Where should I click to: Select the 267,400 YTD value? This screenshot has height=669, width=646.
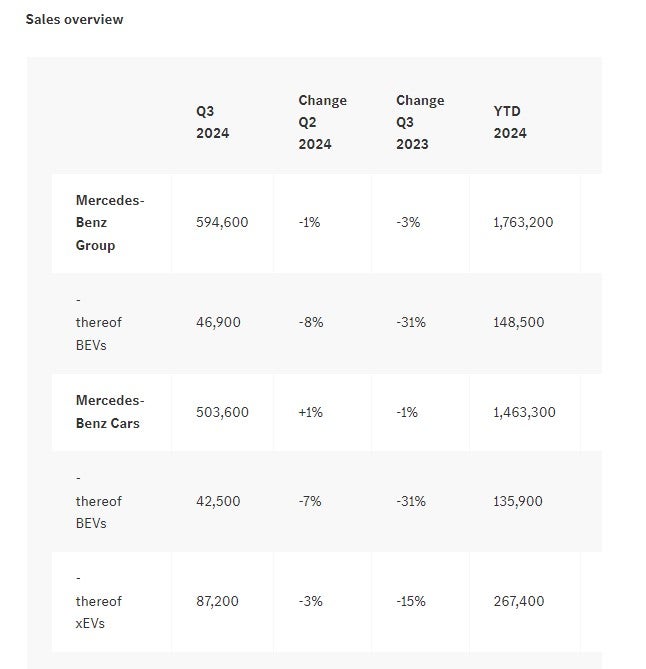click(x=519, y=601)
